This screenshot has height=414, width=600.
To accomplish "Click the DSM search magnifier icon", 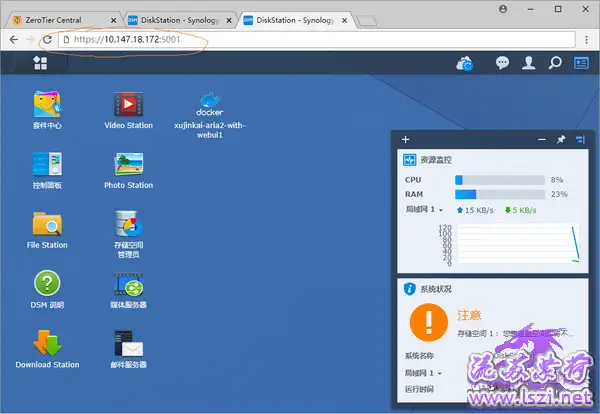I will pos(555,63).
